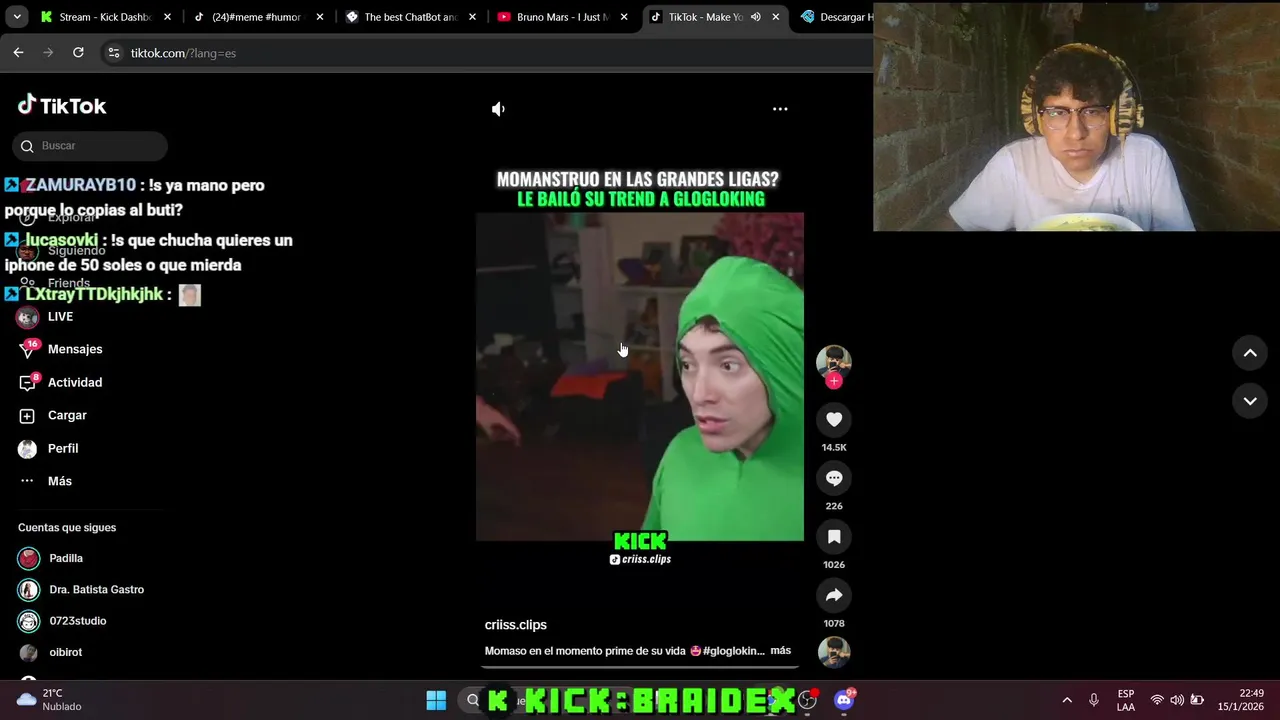This screenshot has height=720, width=1280.
Task: Switch to (24)#meme #humor tab
Action: point(257,17)
